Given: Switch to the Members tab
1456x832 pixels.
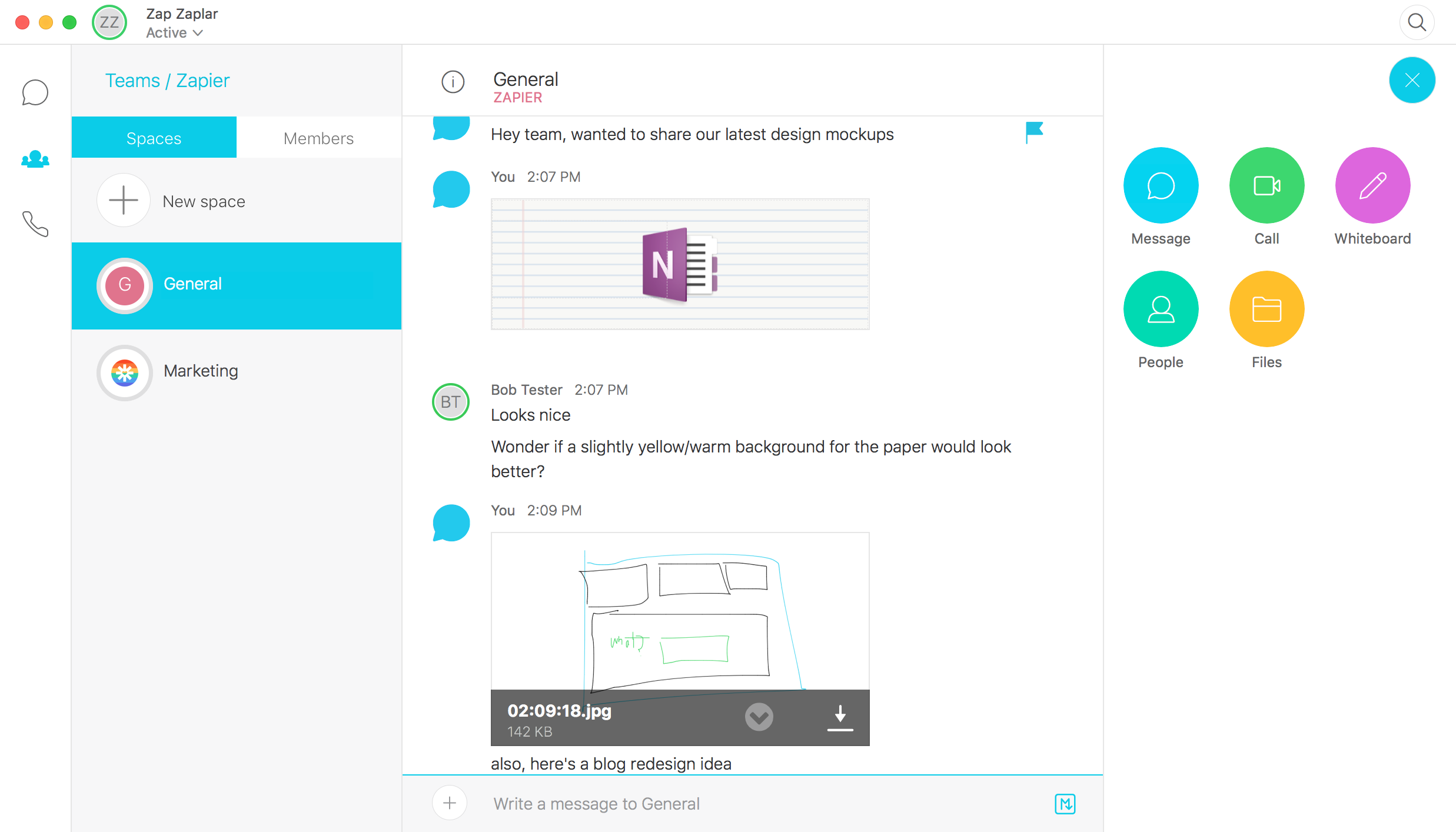Looking at the screenshot, I should pos(318,138).
